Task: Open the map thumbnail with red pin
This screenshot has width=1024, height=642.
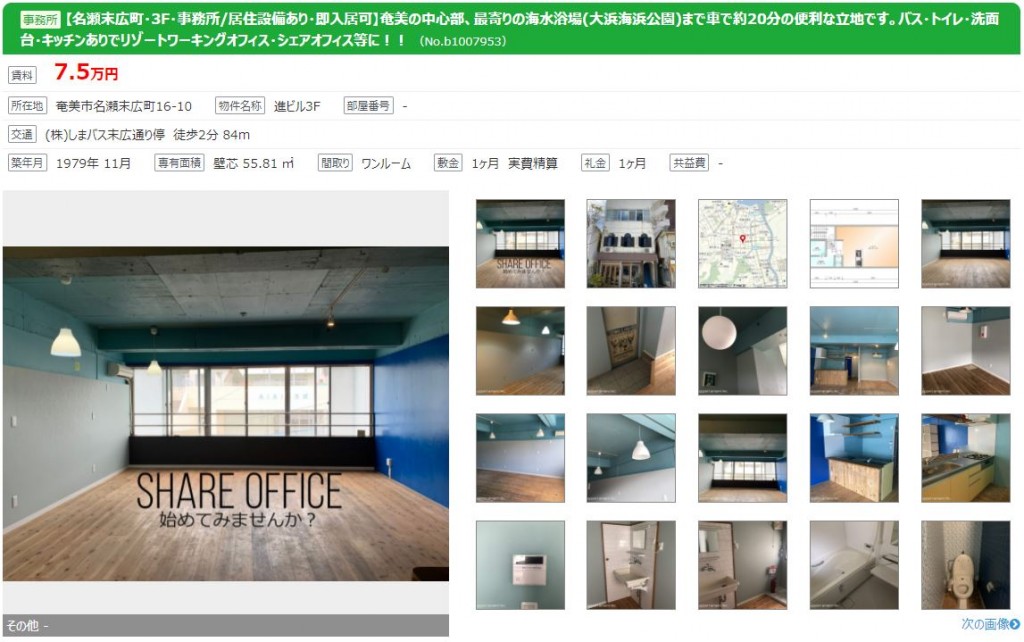Action: tap(743, 244)
